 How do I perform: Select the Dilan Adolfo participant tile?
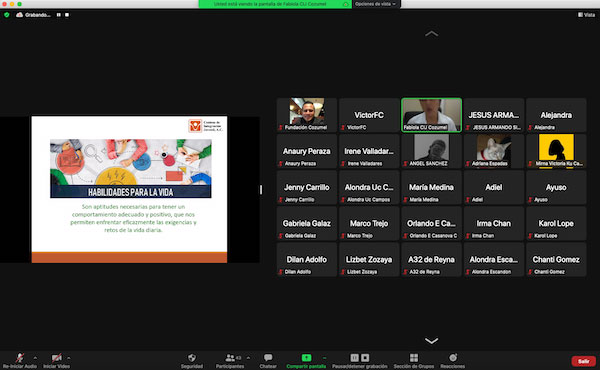tap(307, 259)
